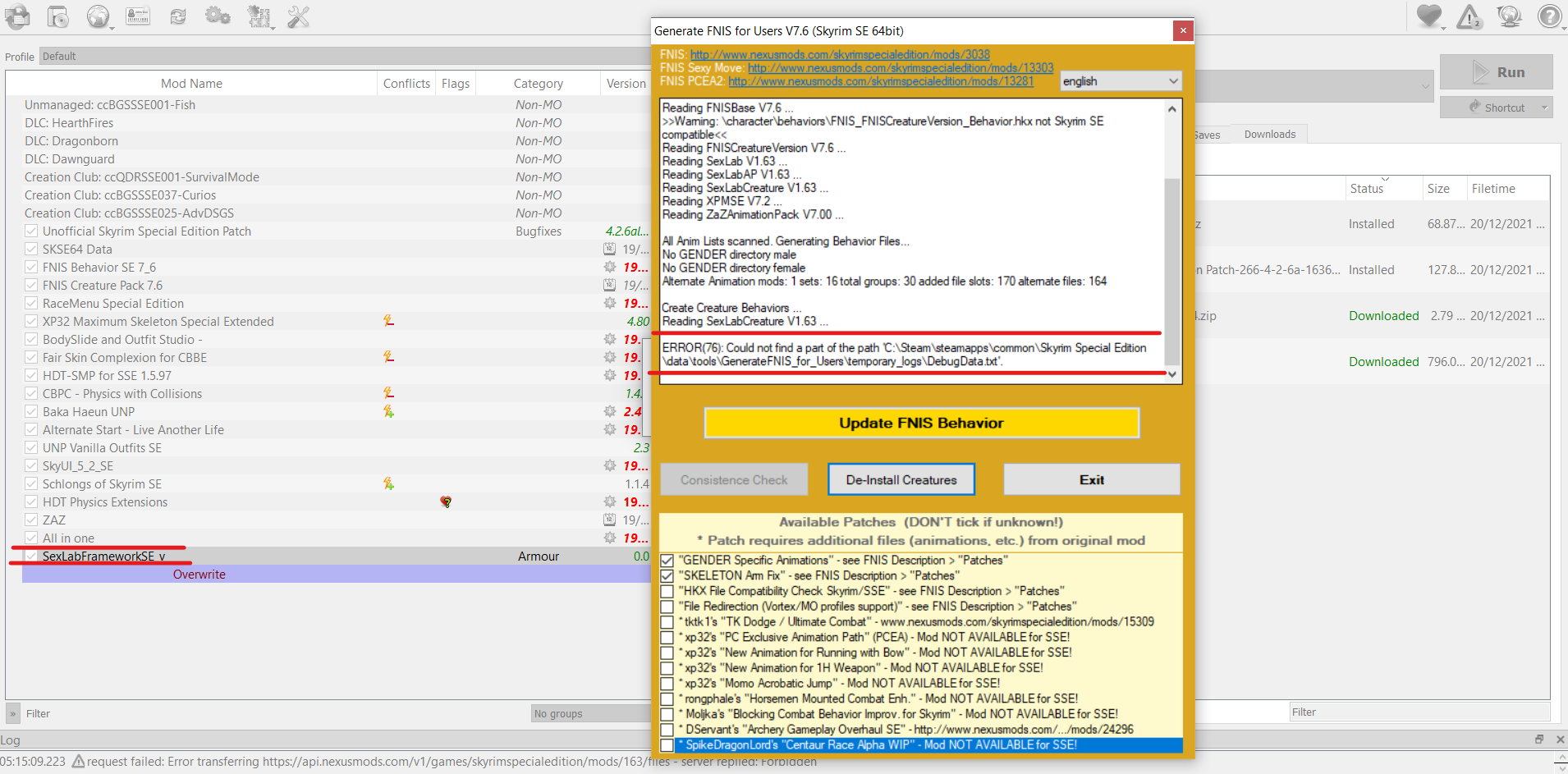The height and width of the screenshot is (774, 1568).
Task: Click the version icon on SKSE64 Data row
Action: point(610,249)
